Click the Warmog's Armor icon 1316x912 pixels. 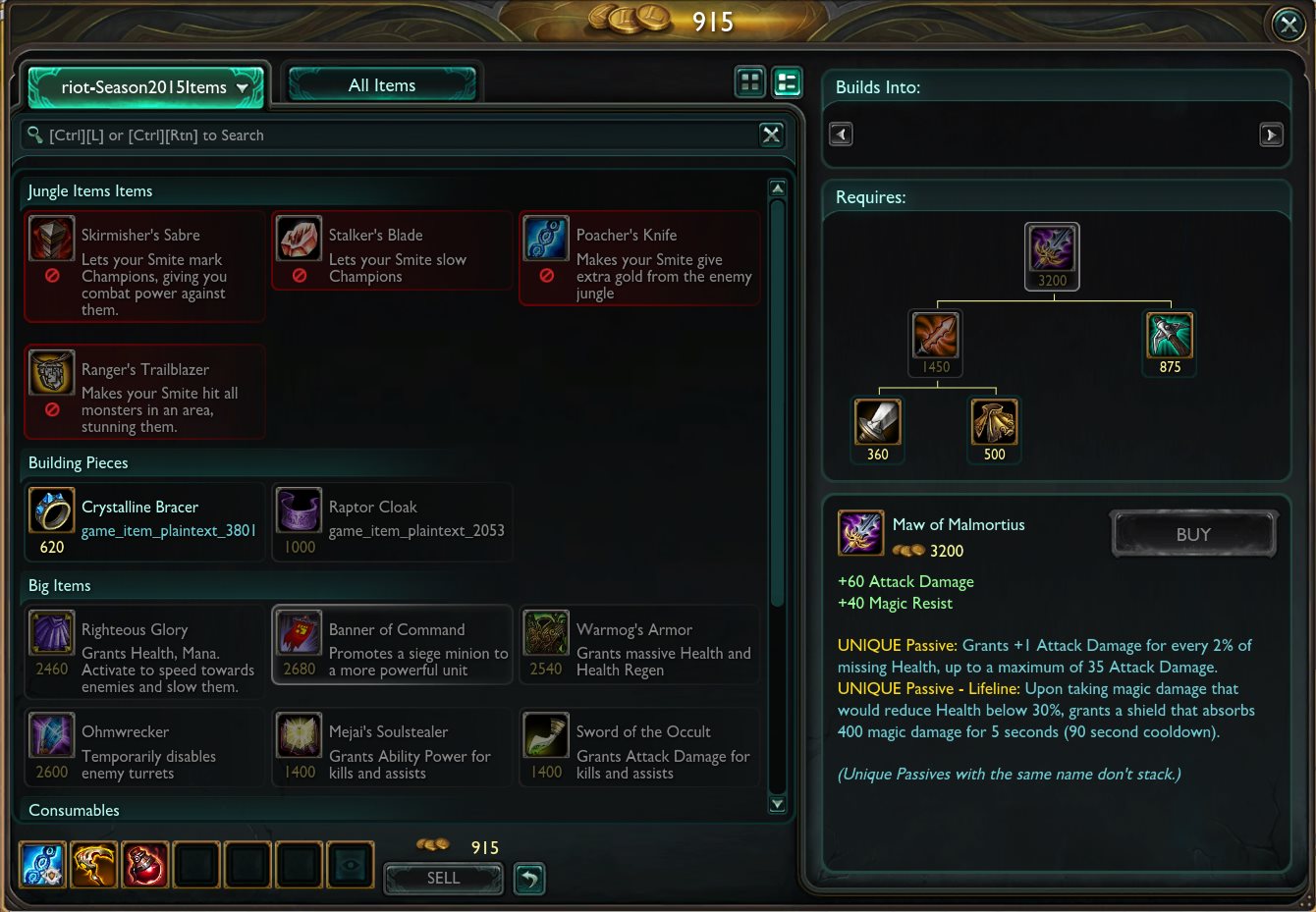pyautogui.click(x=546, y=633)
